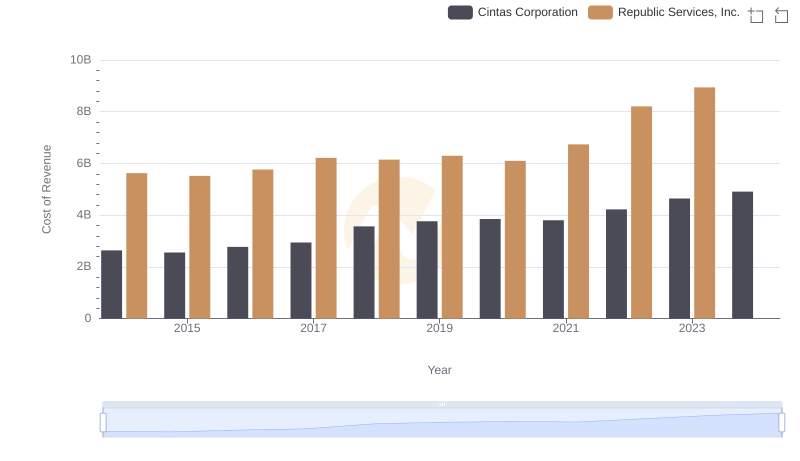Click the Republic Services bar at 2019
The width and height of the screenshot is (800, 461).
(x=452, y=237)
